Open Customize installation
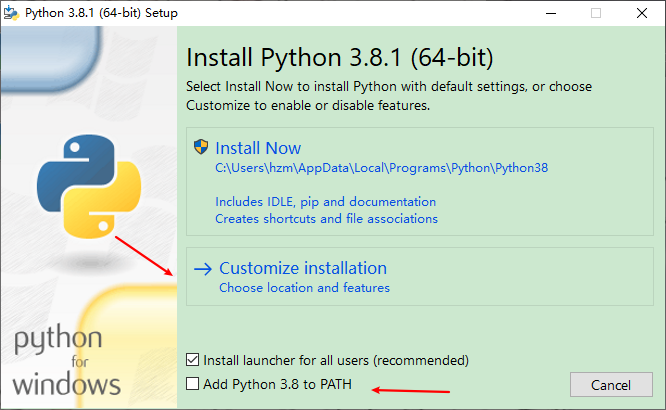This screenshot has width=666, height=410. tap(420, 277)
